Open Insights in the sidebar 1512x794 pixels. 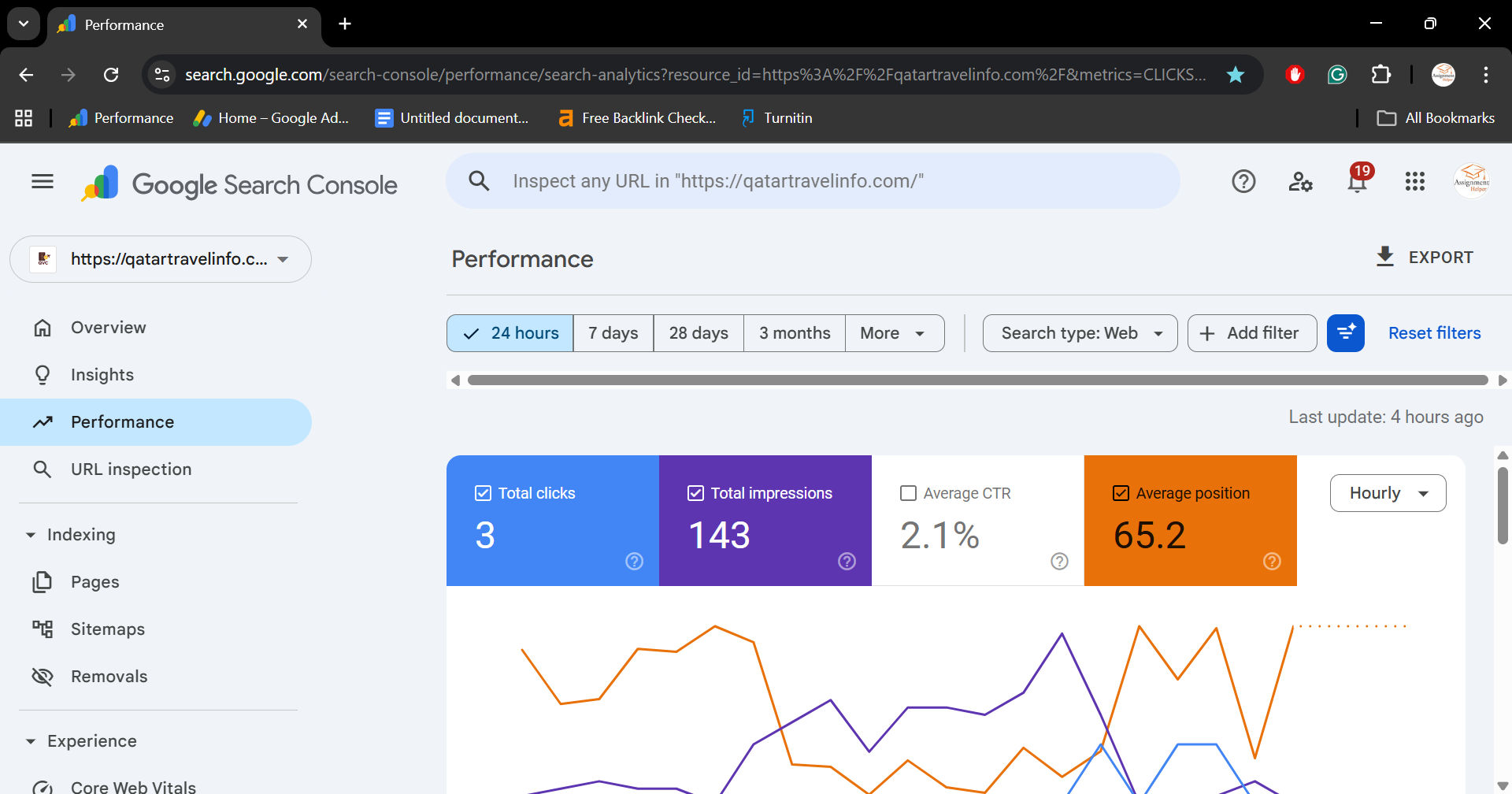[156, 375]
